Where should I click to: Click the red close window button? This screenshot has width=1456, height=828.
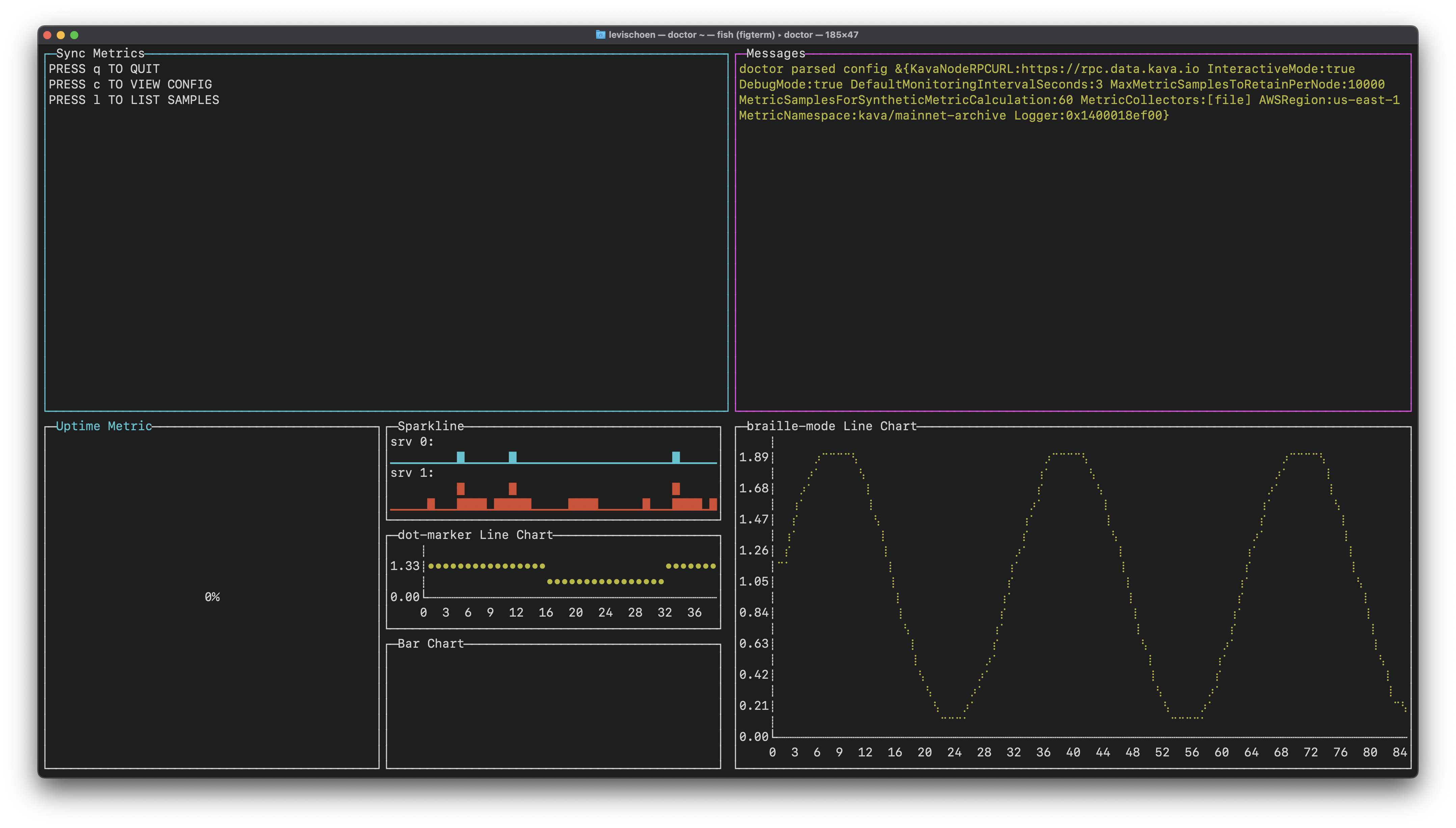47,35
